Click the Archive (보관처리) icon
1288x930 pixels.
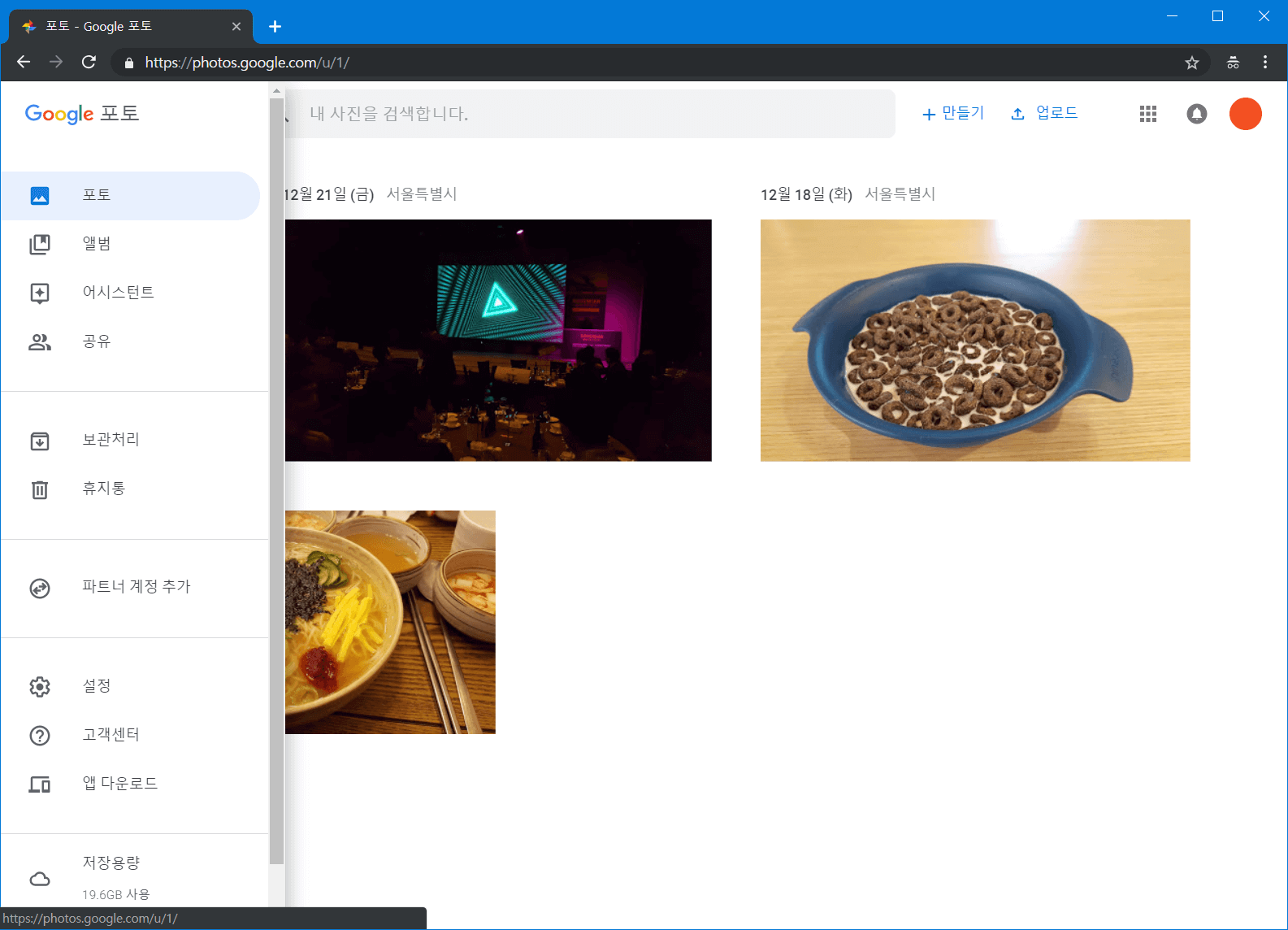40,441
